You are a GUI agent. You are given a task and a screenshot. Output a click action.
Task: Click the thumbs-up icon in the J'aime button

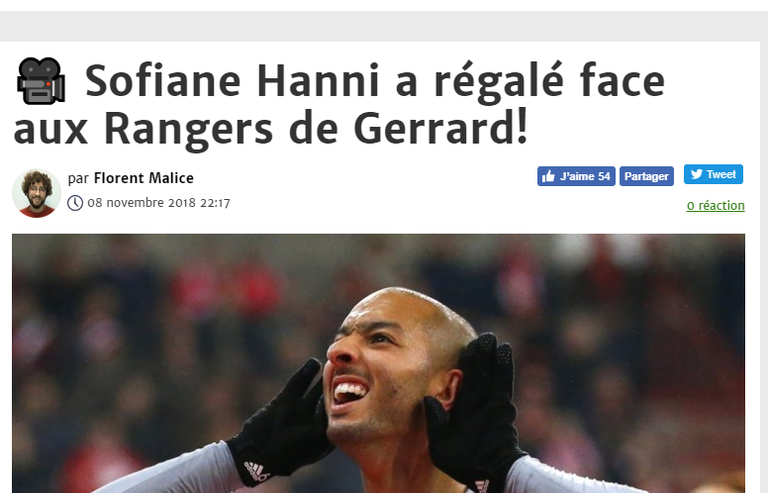tap(548, 176)
